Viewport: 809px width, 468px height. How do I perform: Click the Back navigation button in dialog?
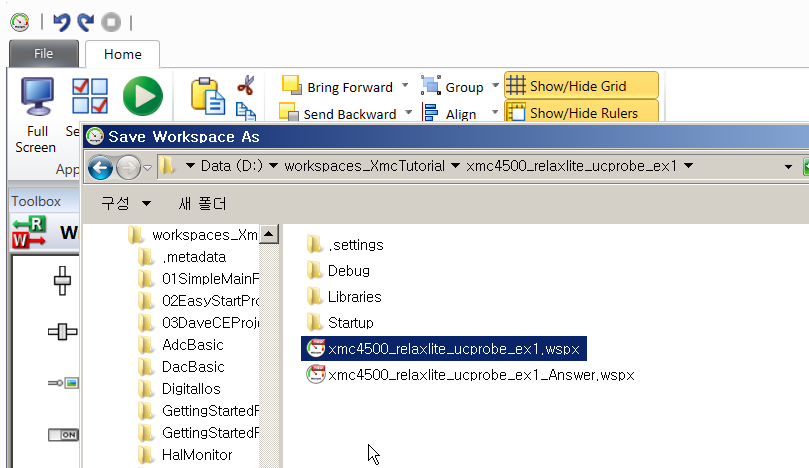tap(100, 167)
